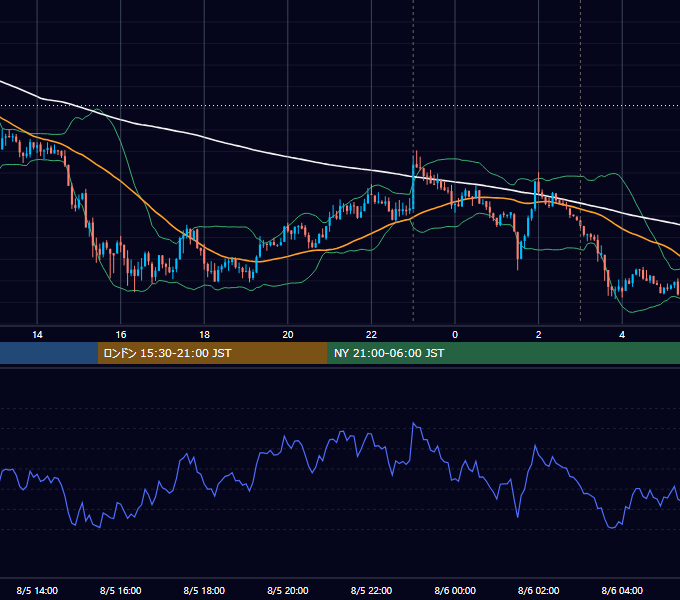Click the 8/5 14:00 date label
The image size is (680, 600).
[x=37, y=590]
